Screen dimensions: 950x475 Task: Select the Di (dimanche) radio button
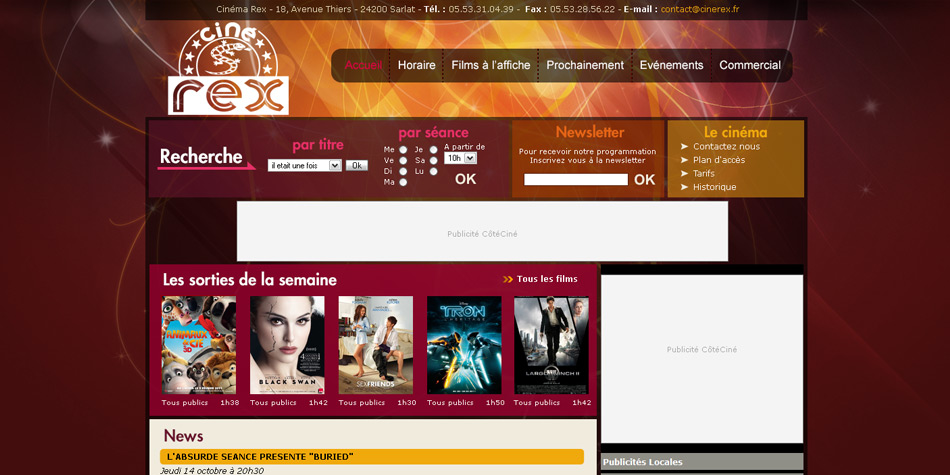[x=403, y=171]
